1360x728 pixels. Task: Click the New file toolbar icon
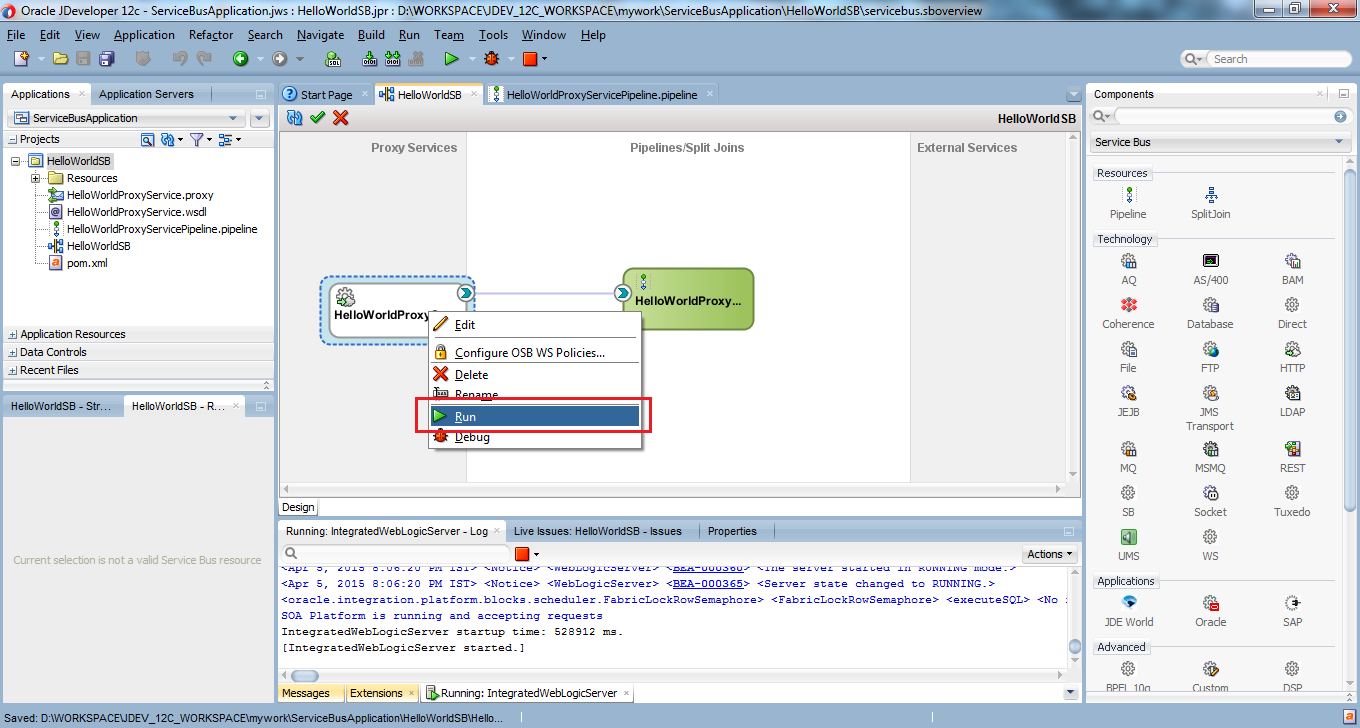pyautogui.click(x=20, y=59)
